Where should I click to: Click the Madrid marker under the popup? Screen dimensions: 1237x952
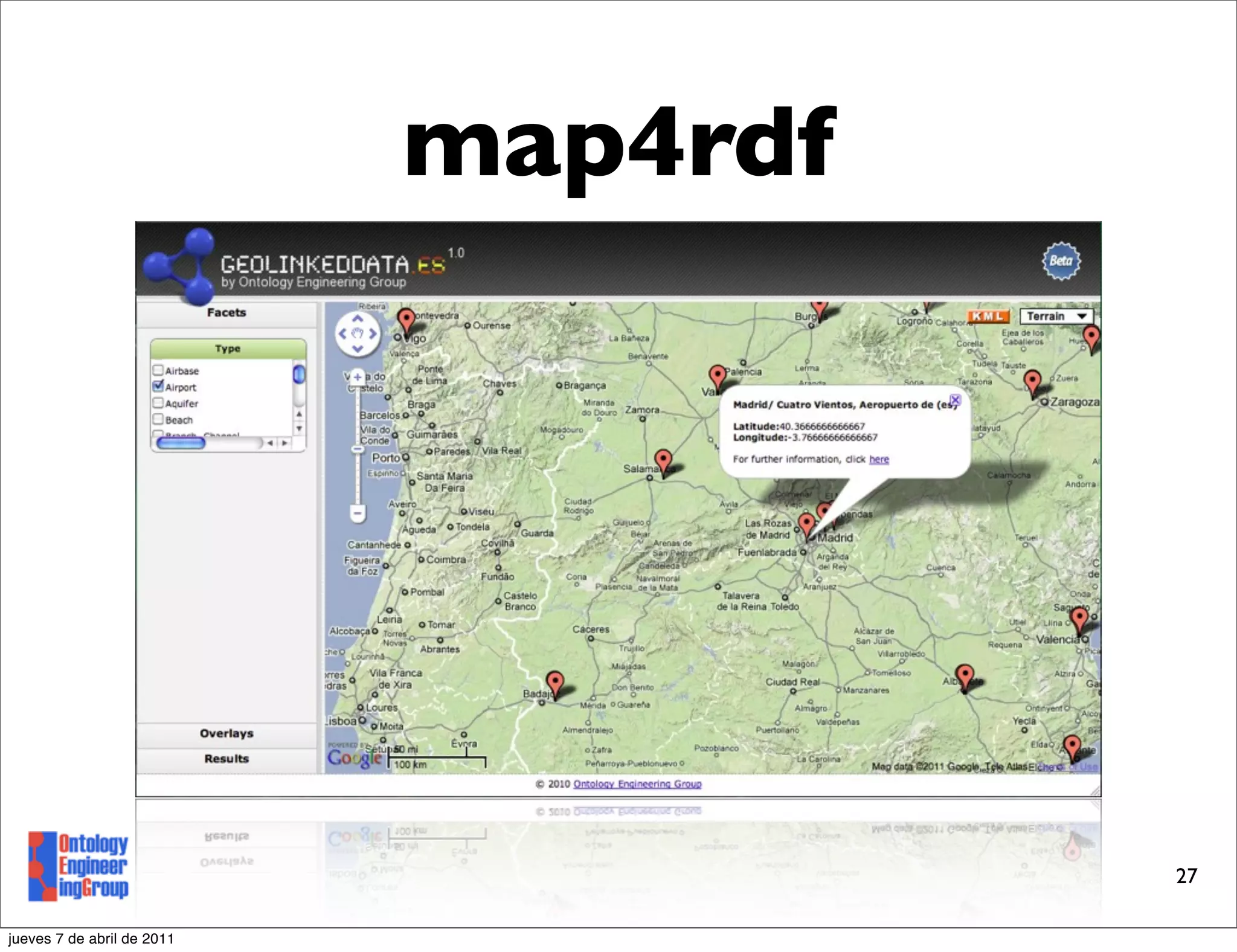point(806,525)
